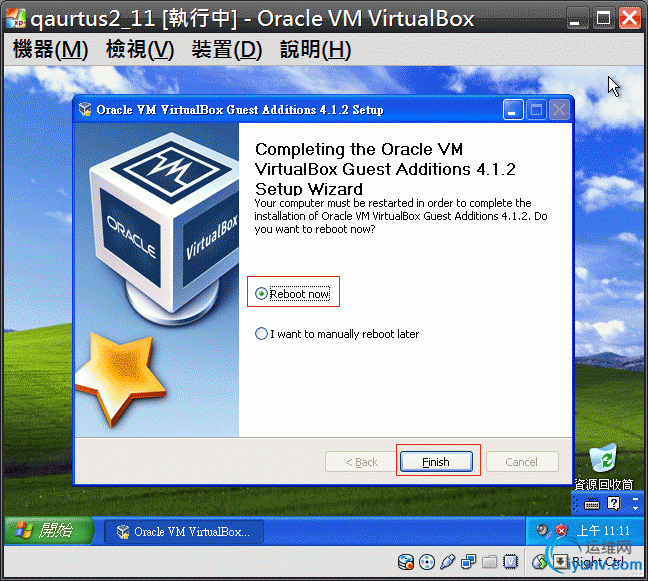Click the taskbar clock showing 11:11
Screen dimensions: 648x581
pyautogui.click(x=603, y=531)
